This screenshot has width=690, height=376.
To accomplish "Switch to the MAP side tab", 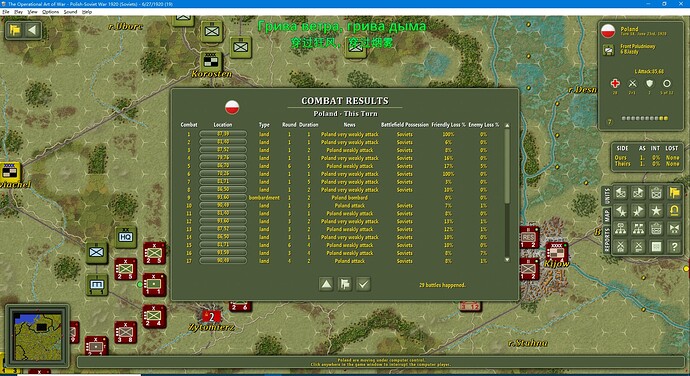I will [607, 215].
